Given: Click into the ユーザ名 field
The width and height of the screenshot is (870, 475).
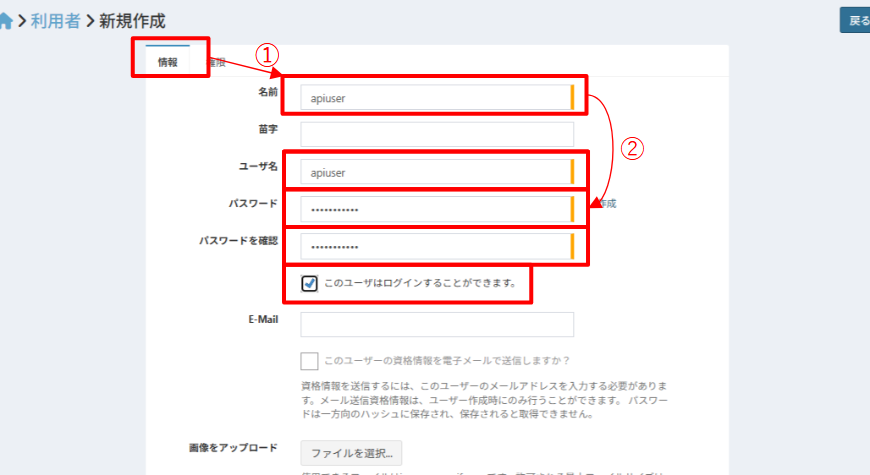Looking at the screenshot, I should (x=437, y=172).
